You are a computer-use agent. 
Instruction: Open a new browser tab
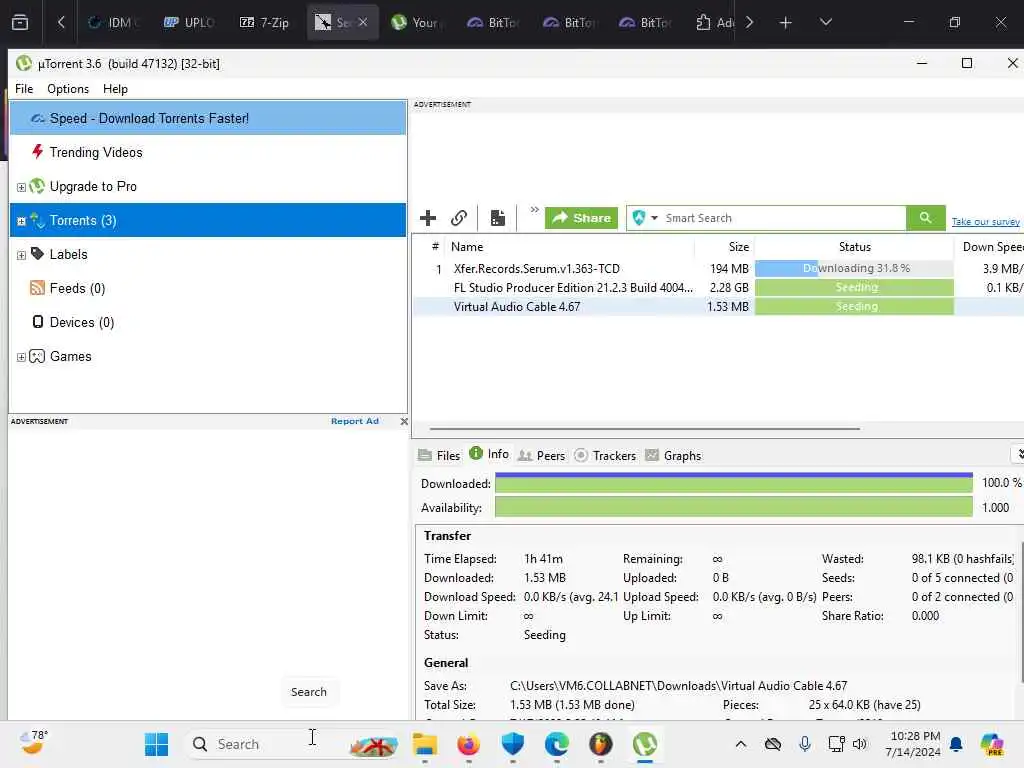pos(786,22)
